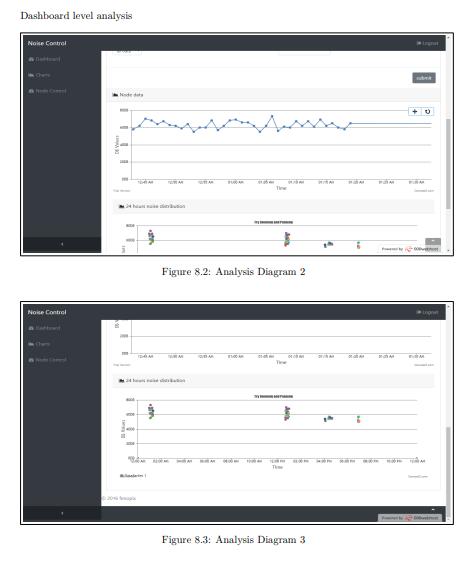Click 000webhost badge in Figure 8.2 screenshot
This screenshot has width=469, height=568.
410,249
